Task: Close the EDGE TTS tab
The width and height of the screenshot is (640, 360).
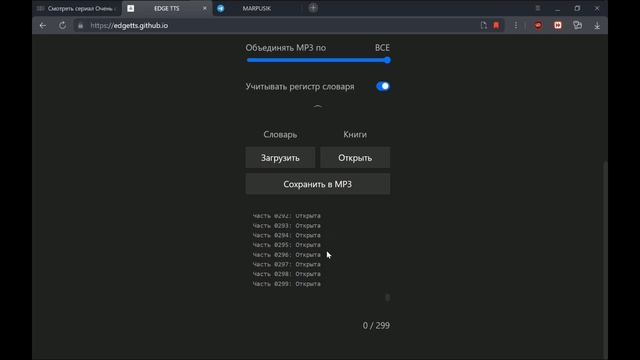Action: point(204,8)
